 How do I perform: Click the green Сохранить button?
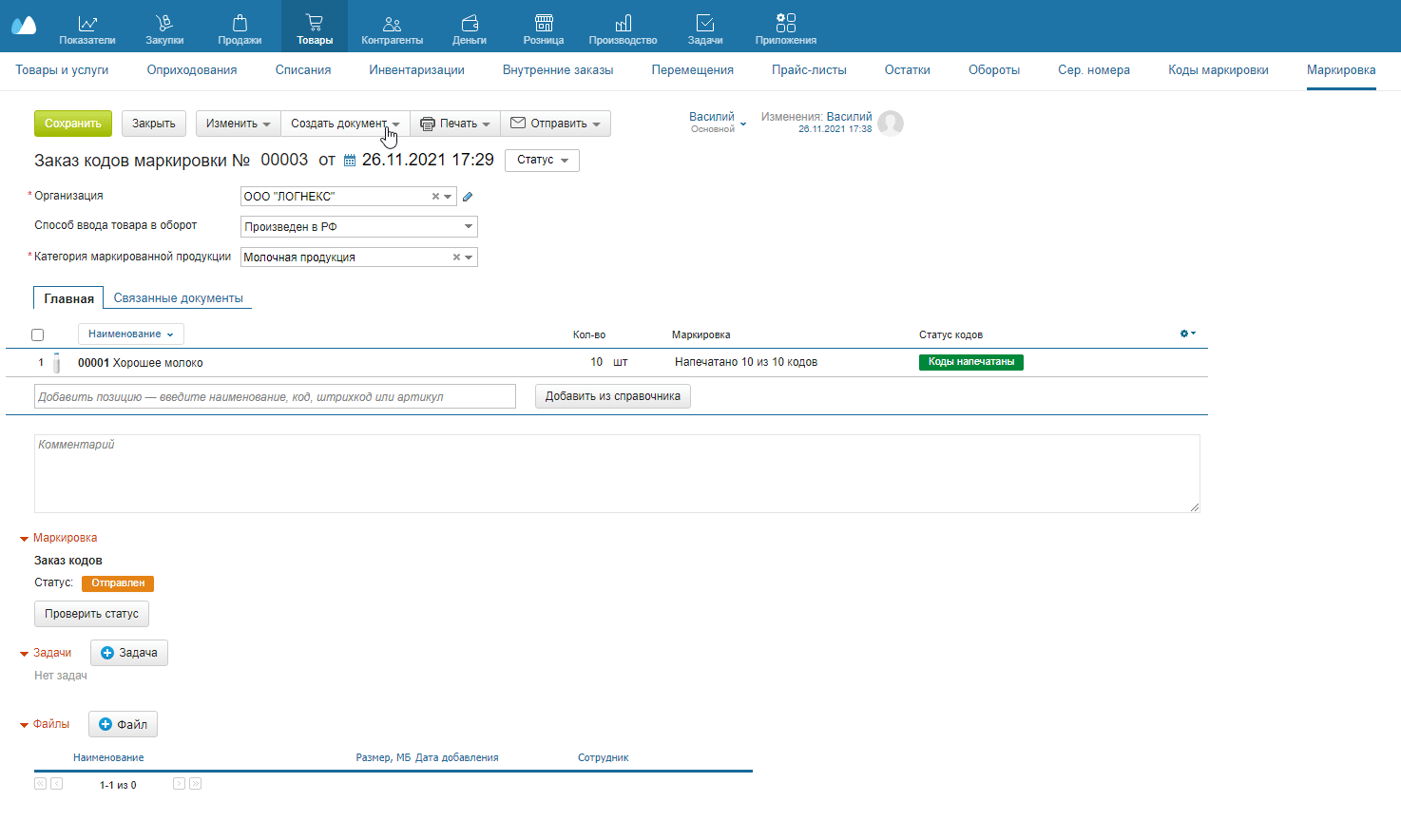click(73, 124)
